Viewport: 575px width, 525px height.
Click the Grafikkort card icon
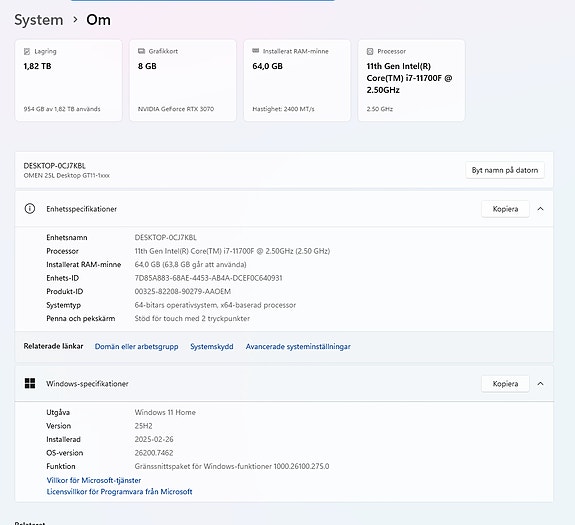point(141,51)
